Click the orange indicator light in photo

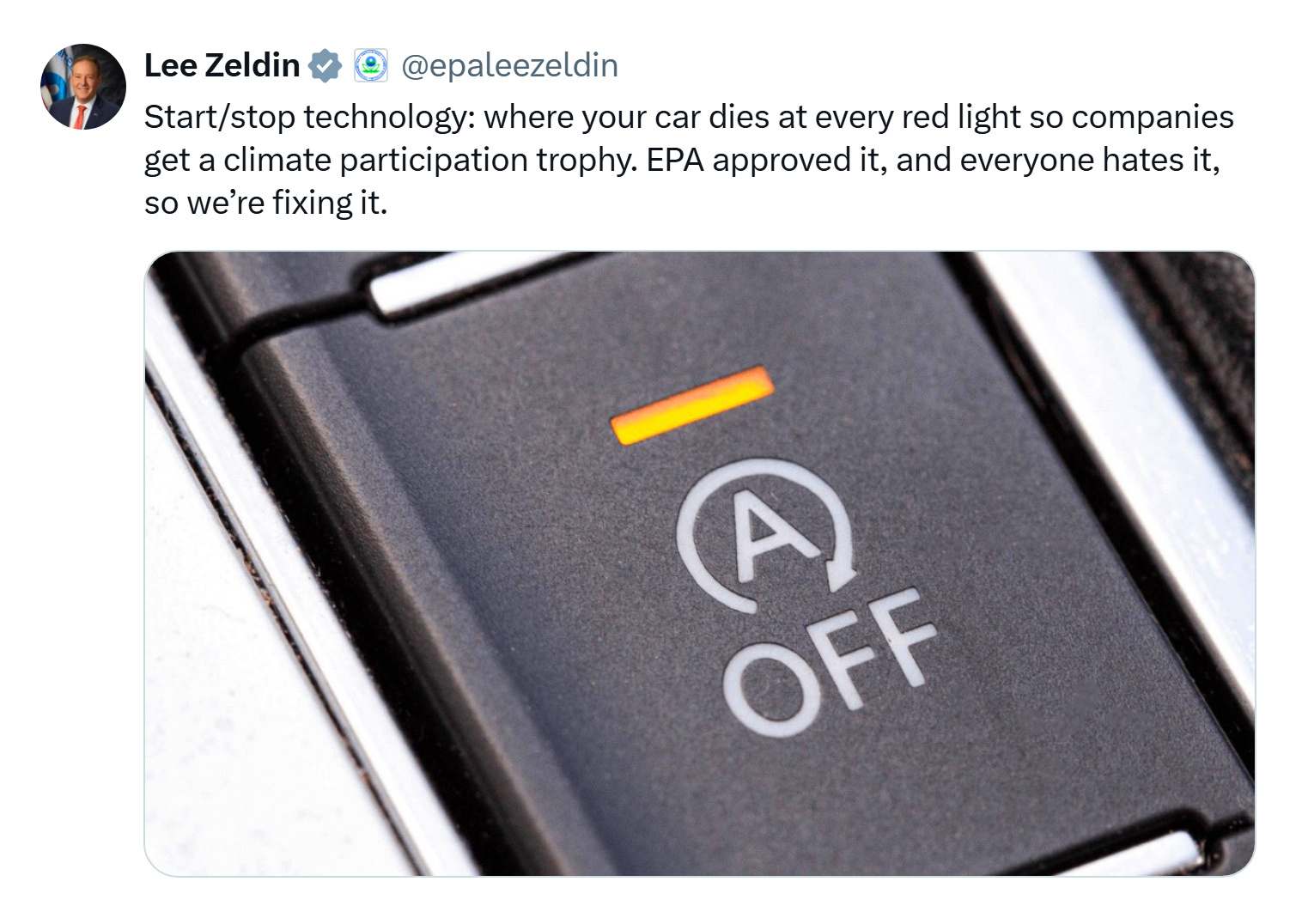point(691,404)
